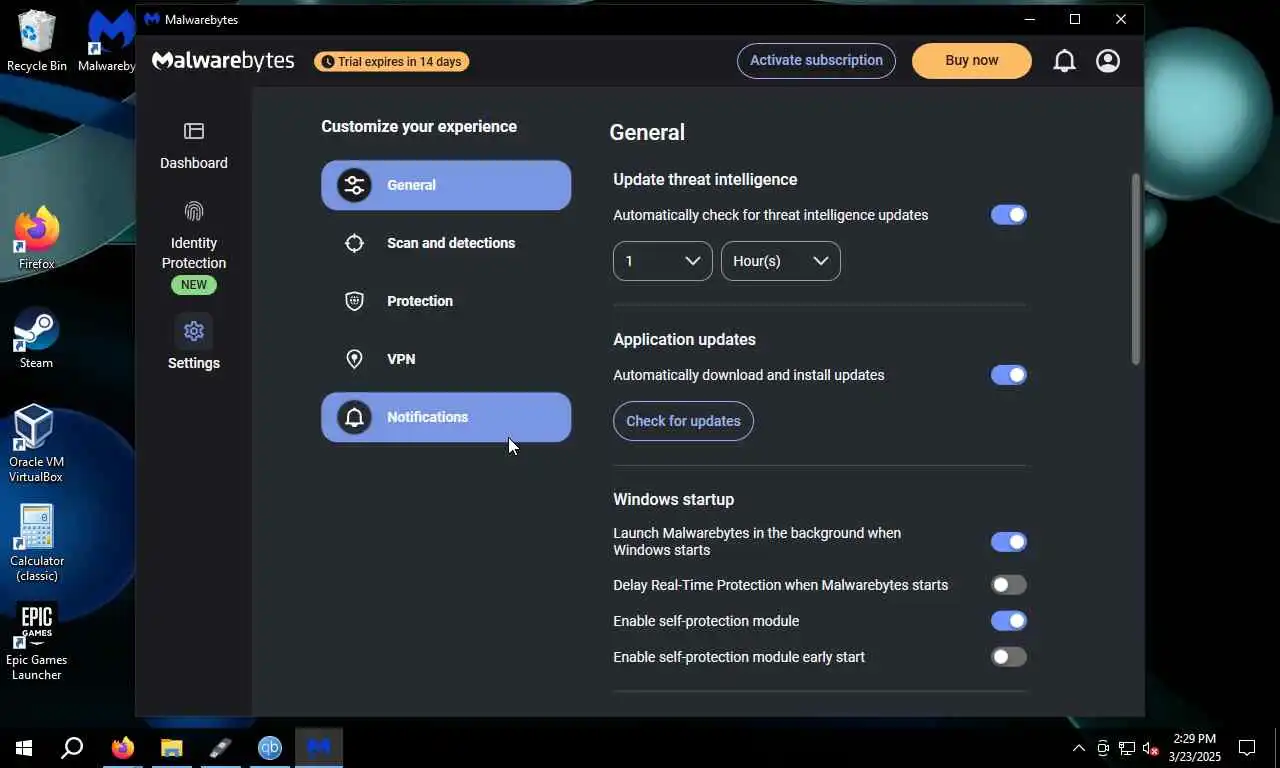
Task: Enable self-protection module early start
Action: coord(1008,657)
